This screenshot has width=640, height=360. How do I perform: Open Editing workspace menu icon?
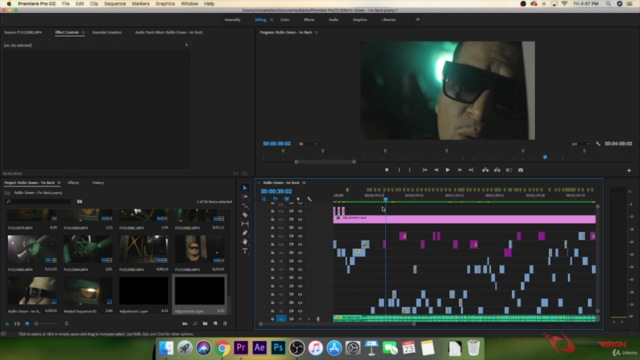pos(271,20)
